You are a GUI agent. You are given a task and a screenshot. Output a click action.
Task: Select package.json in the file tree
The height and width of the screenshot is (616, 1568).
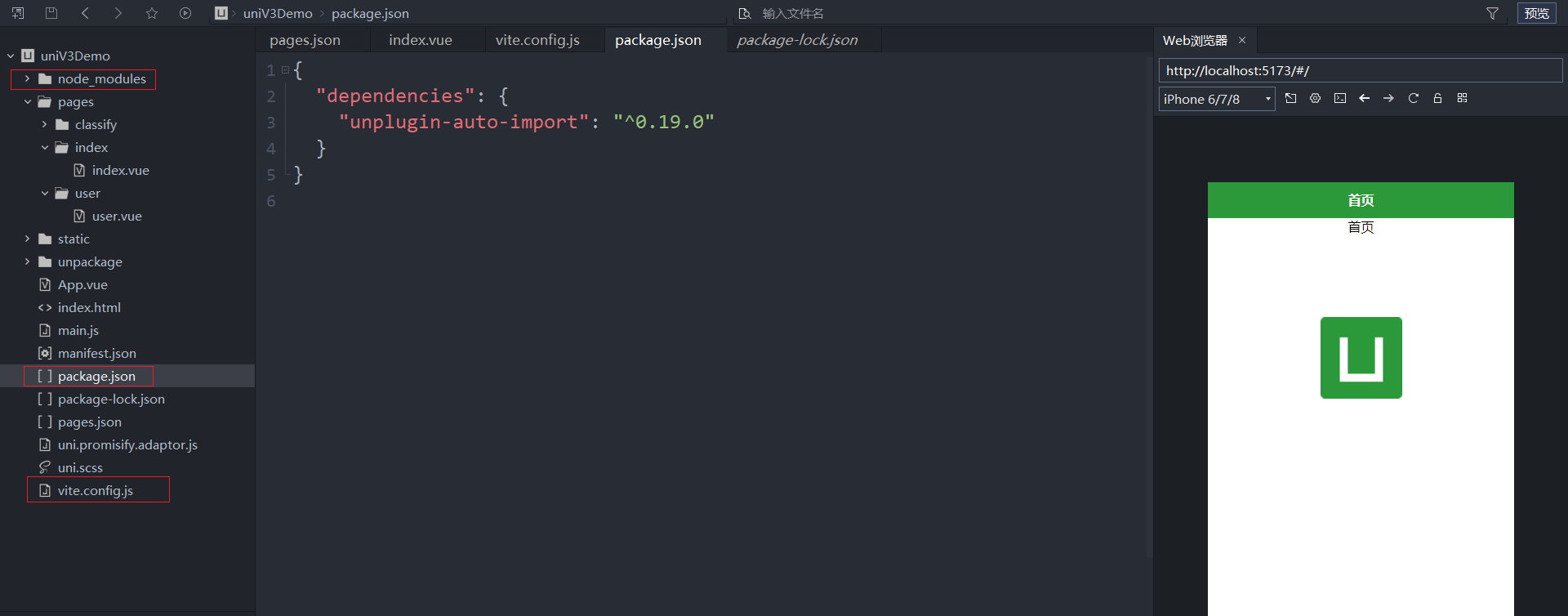pos(96,376)
